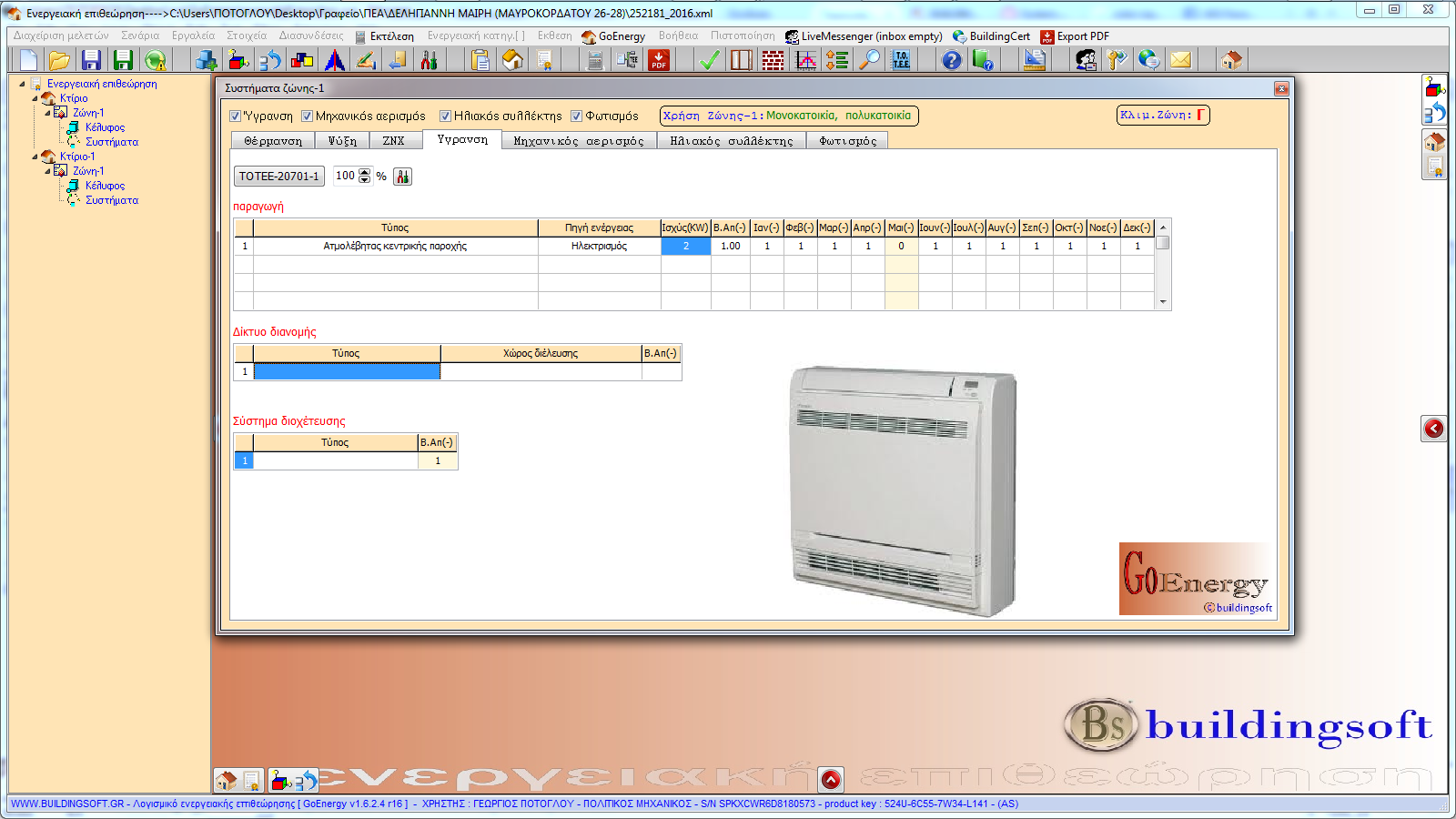Switch to the Θέρμανση tab

[x=272, y=141]
